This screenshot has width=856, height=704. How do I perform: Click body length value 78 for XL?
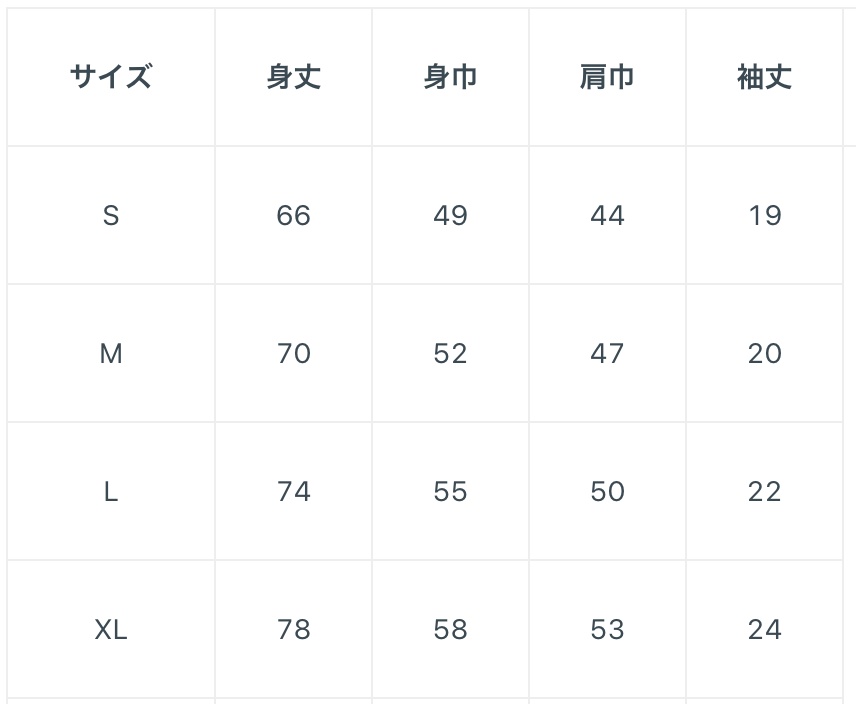(293, 629)
